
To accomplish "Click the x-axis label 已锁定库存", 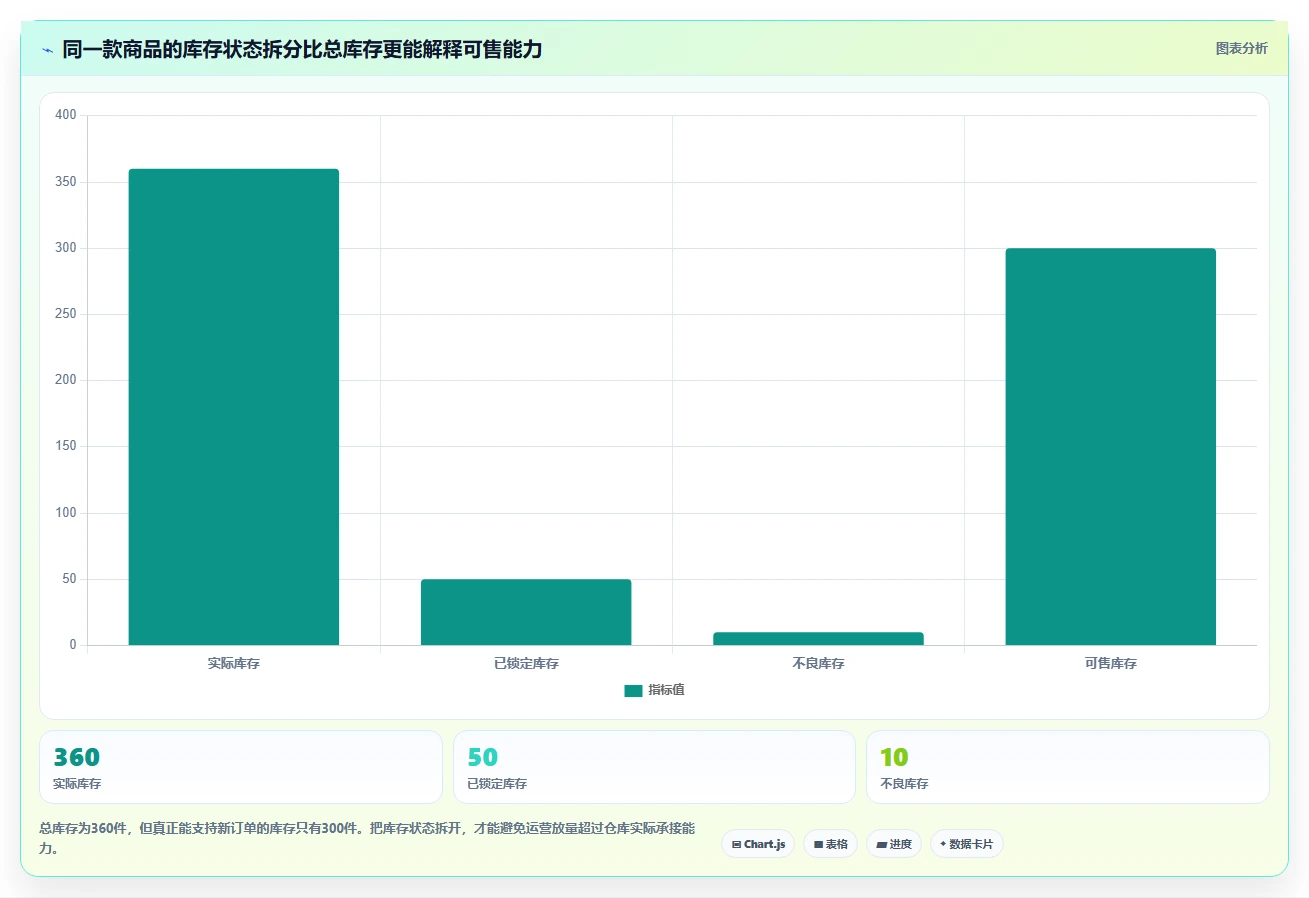I will coord(526,663).
